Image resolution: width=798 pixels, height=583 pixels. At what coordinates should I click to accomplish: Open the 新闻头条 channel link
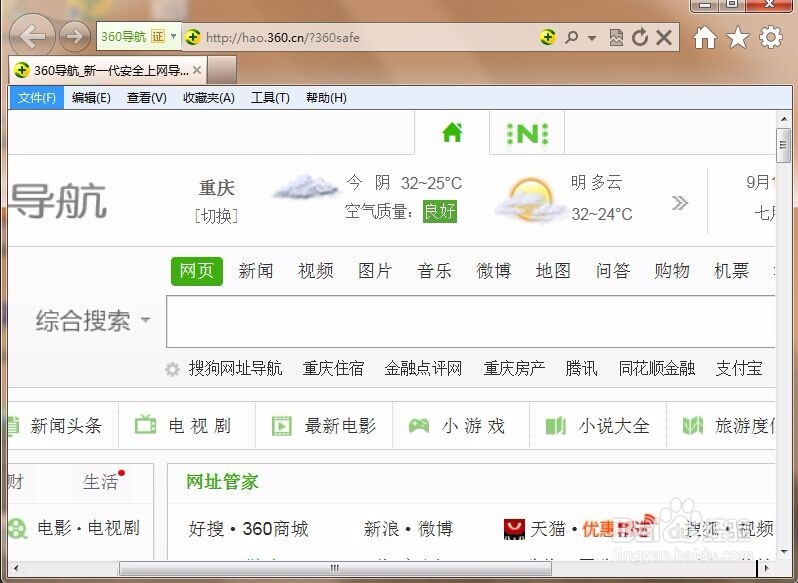(x=66, y=426)
